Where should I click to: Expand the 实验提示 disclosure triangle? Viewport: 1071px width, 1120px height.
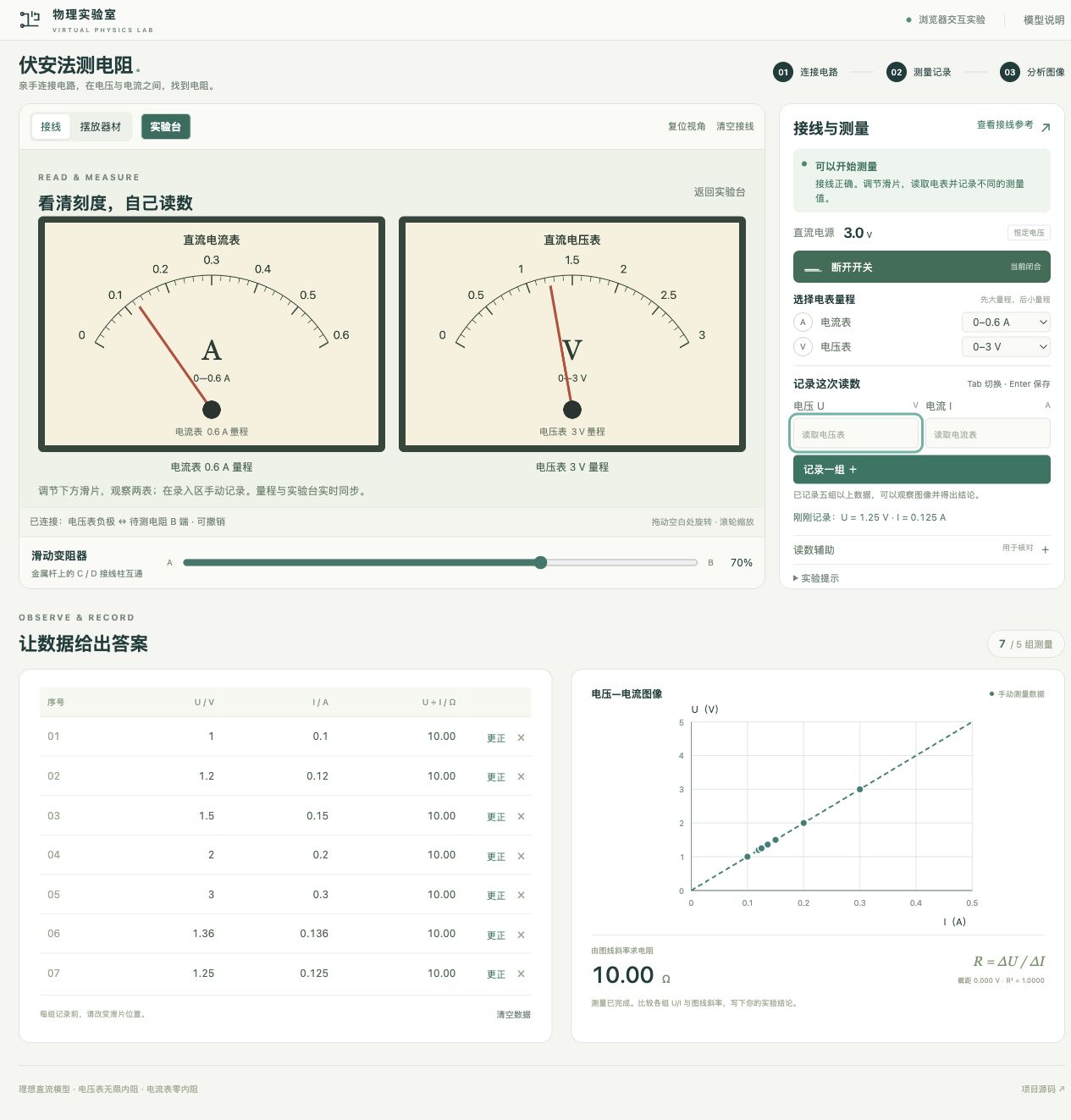796,578
